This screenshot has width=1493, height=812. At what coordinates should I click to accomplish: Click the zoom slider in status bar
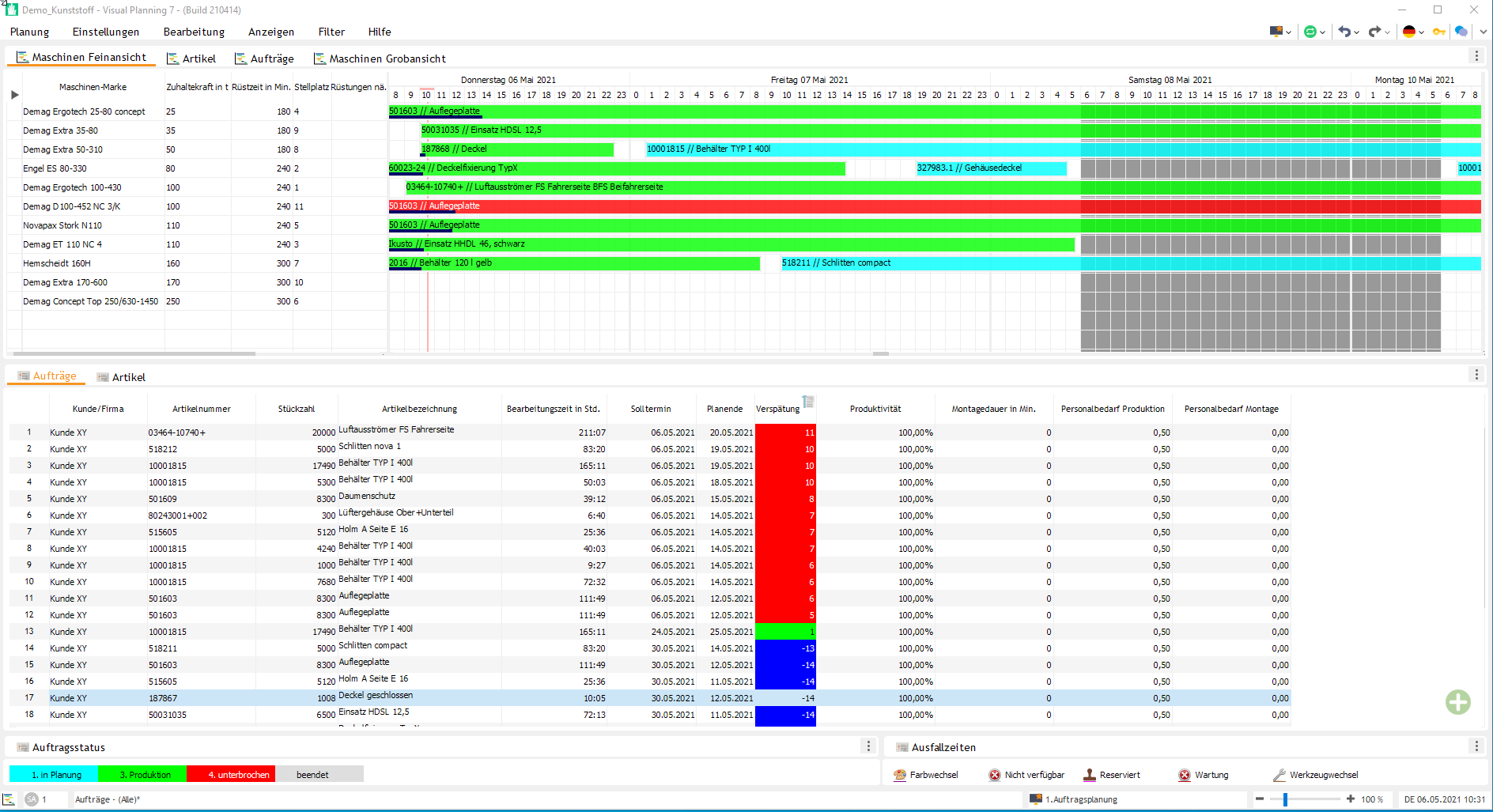click(1286, 799)
